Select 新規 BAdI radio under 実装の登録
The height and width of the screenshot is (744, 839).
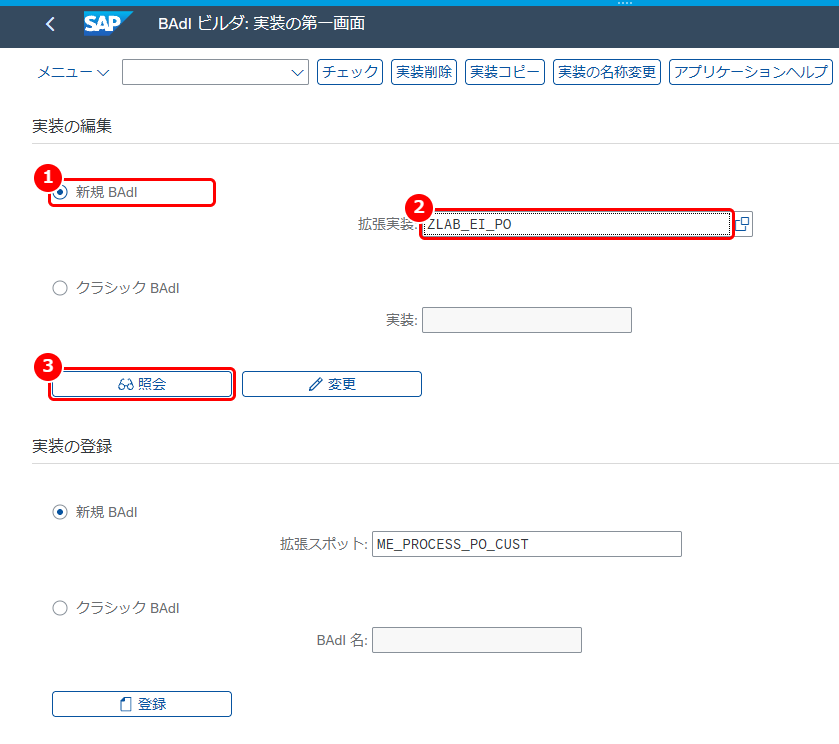60,512
